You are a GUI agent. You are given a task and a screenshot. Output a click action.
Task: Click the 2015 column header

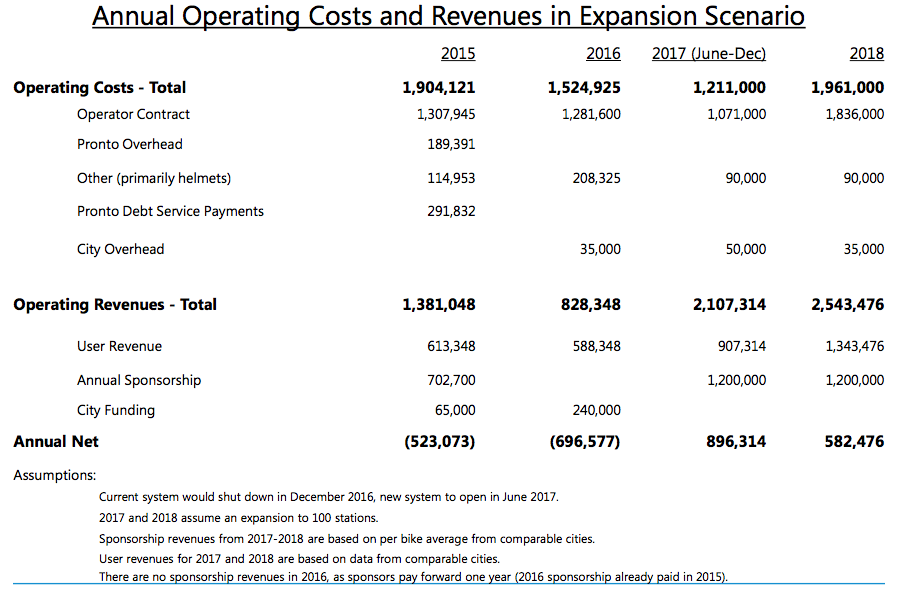coord(458,53)
